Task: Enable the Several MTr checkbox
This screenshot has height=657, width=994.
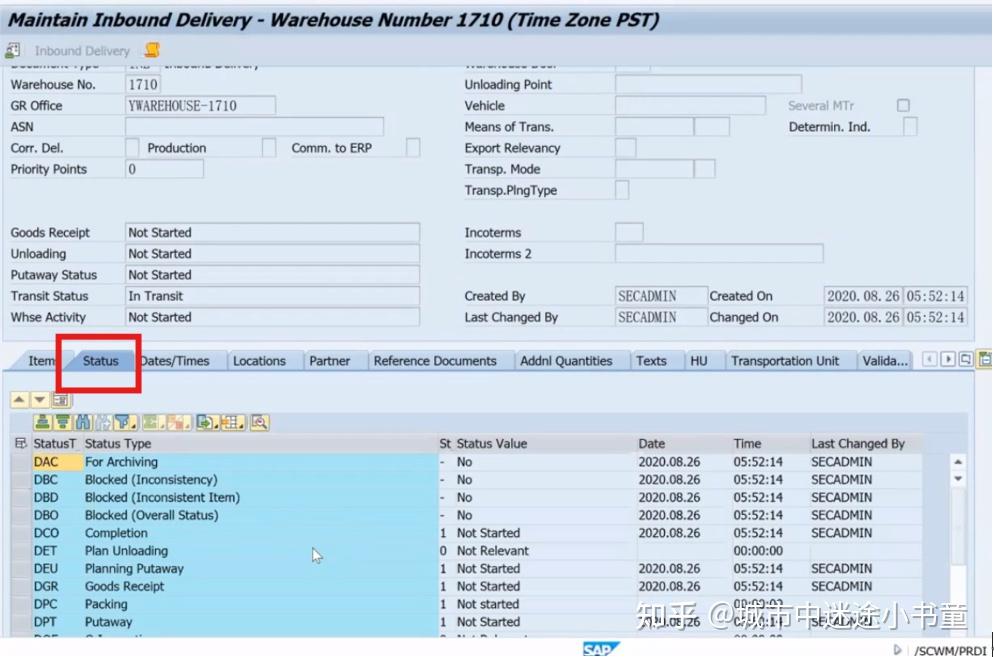Action: coord(903,105)
